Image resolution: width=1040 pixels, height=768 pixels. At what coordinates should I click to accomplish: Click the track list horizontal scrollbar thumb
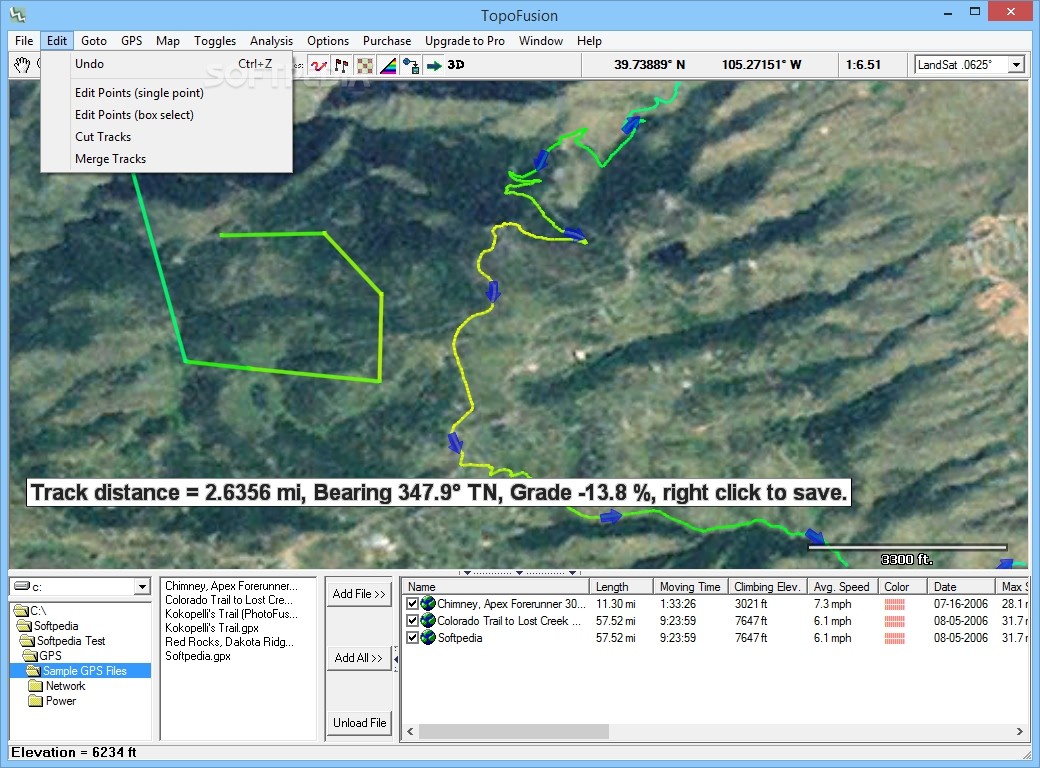(513, 731)
